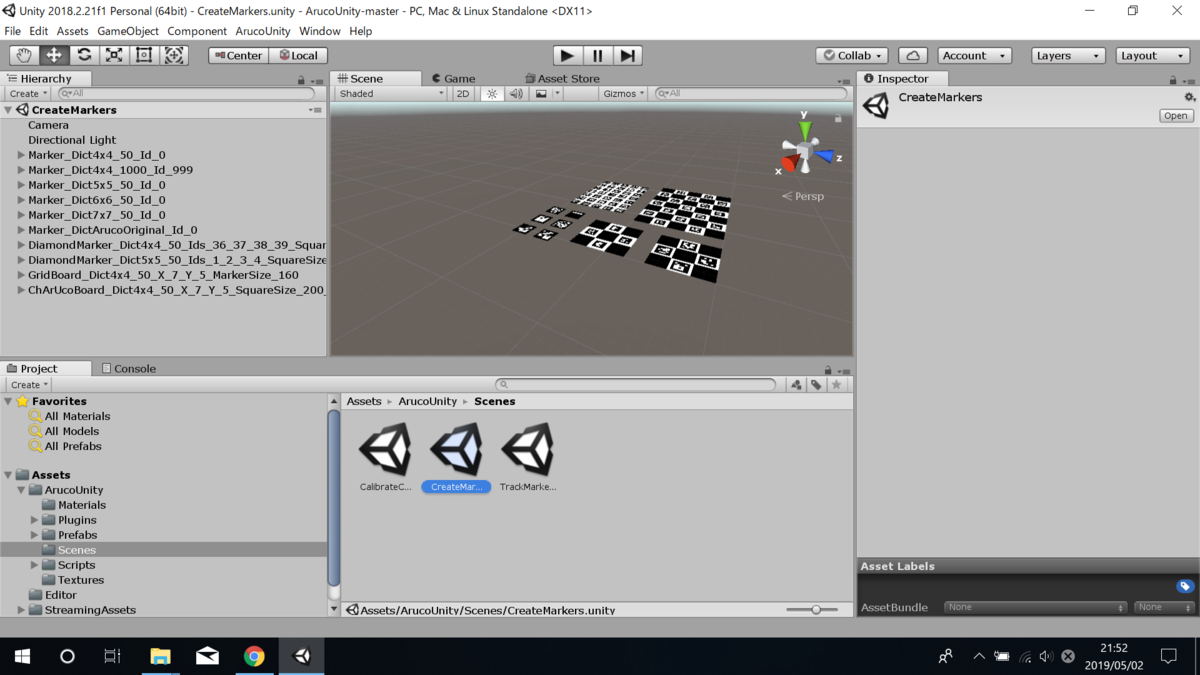The height and width of the screenshot is (675, 1200).
Task: Select the Rotate tool
Action: tap(84, 55)
